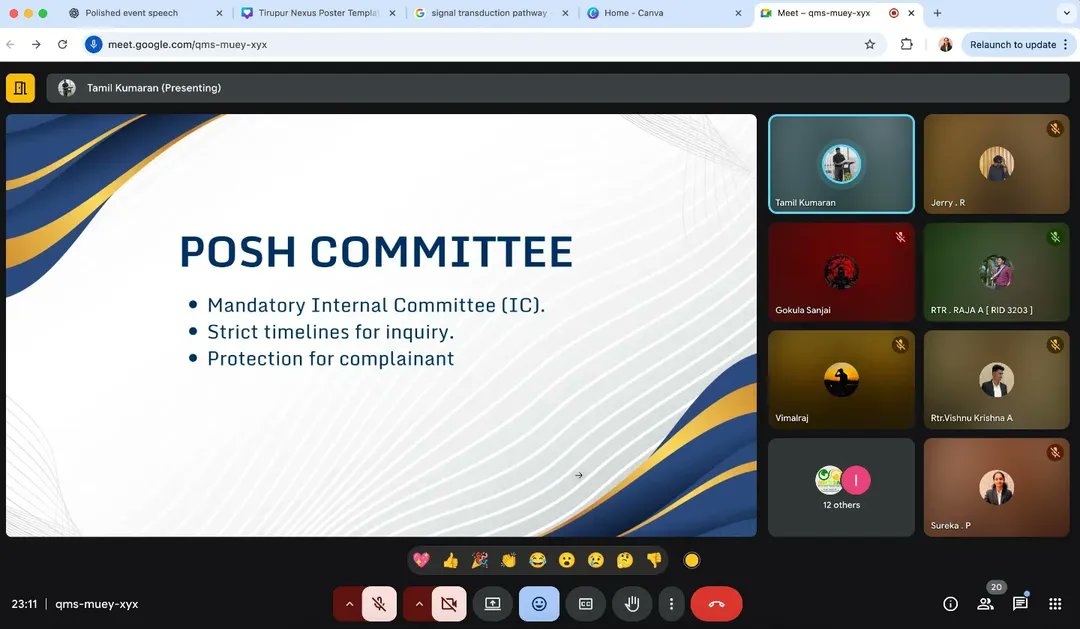
Task: Bookmark this page with the star
Action: click(x=870, y=44)
